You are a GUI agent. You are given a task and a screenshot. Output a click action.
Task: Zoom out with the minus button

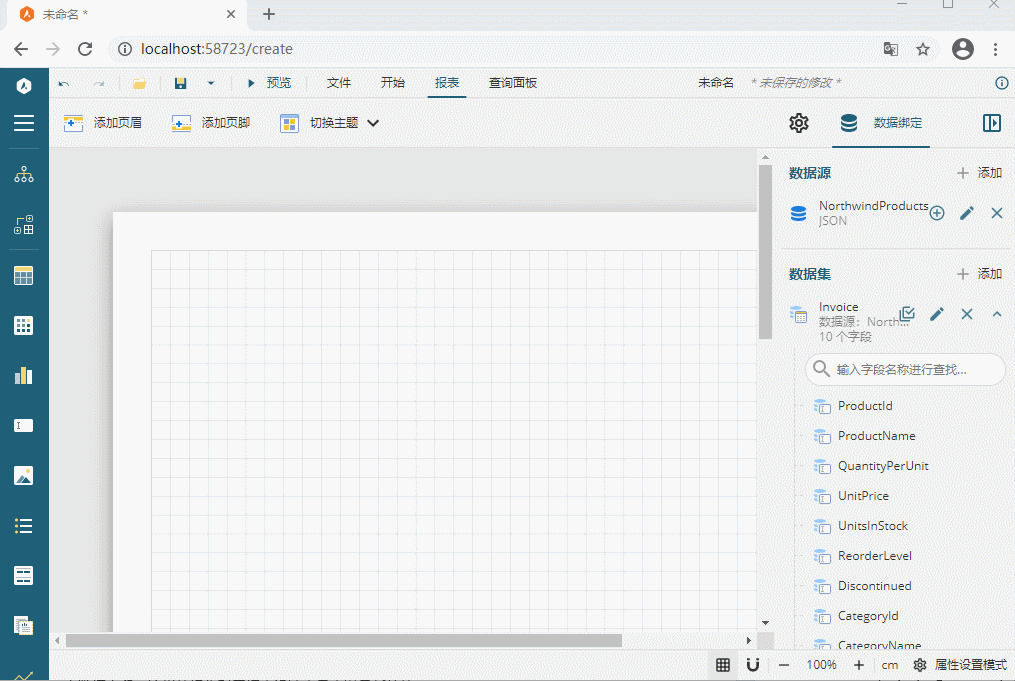pyautogui.click(x=783, y=665)
